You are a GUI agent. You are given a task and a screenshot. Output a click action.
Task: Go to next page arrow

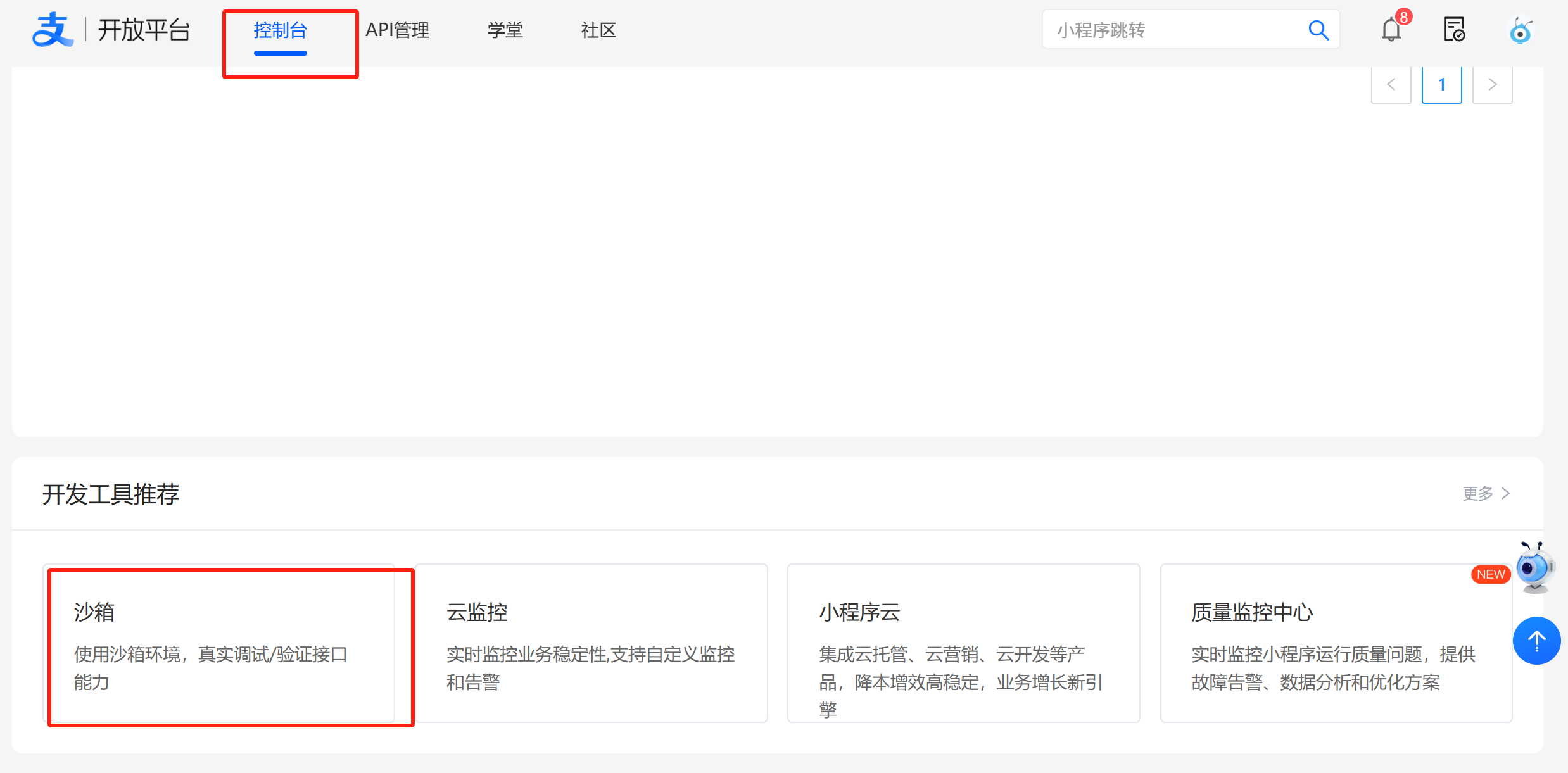point(1493,84)
